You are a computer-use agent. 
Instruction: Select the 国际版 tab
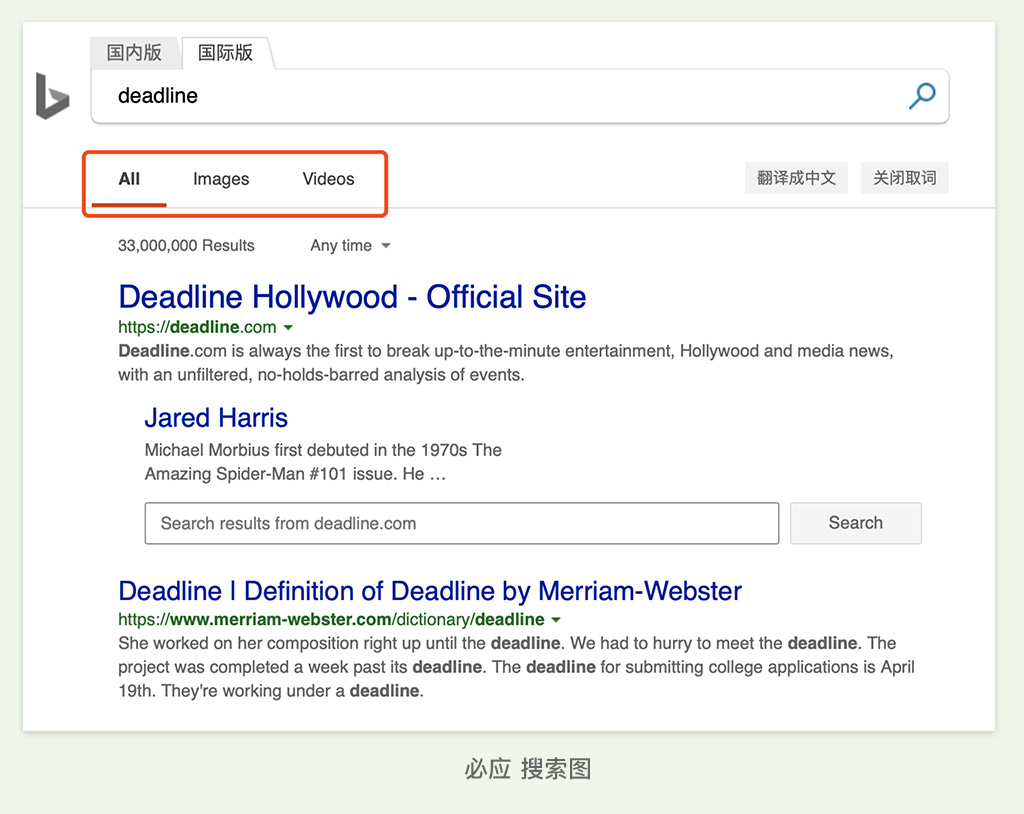pyautogui.click(x=225, y=53)
